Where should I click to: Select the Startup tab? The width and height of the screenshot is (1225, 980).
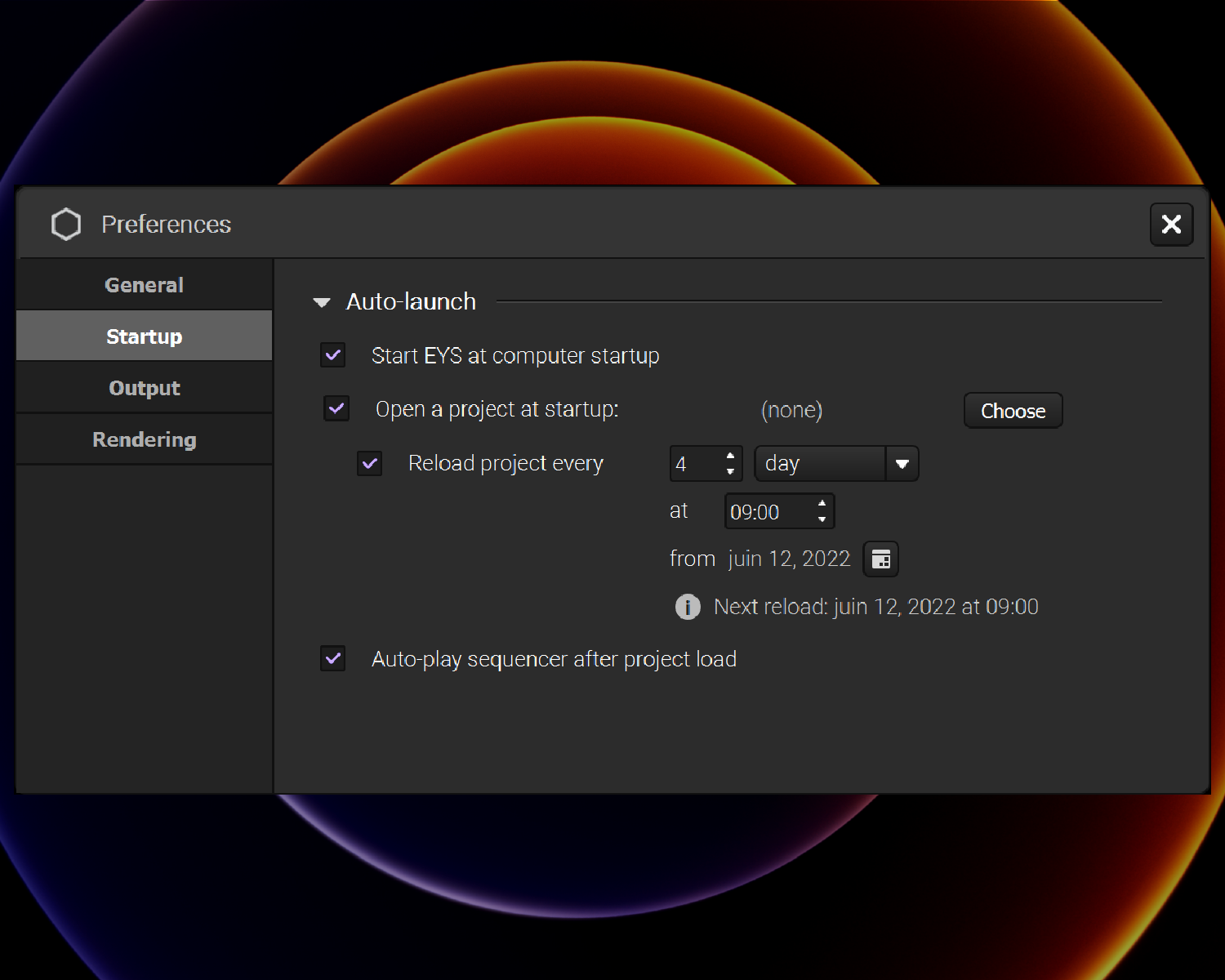[x=145, y=336]
